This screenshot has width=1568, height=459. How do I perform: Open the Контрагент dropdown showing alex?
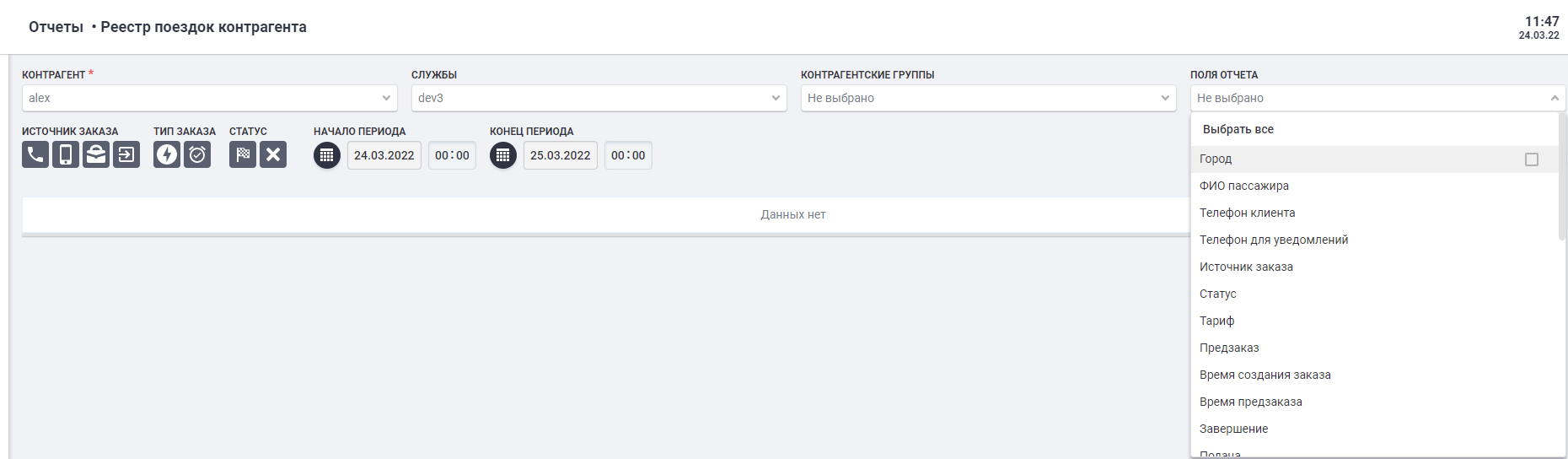tap(209, 98)
